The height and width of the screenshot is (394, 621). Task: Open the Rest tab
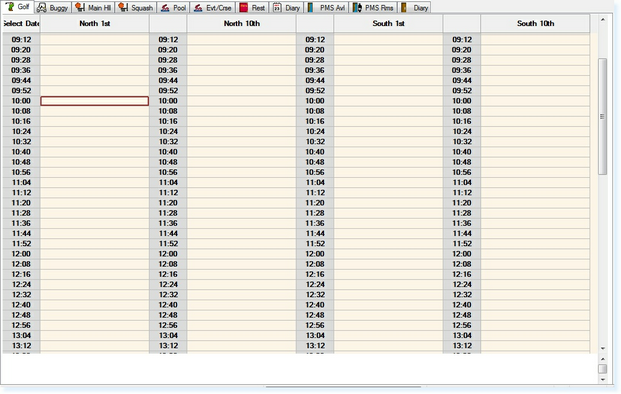(x=252, y=8)
